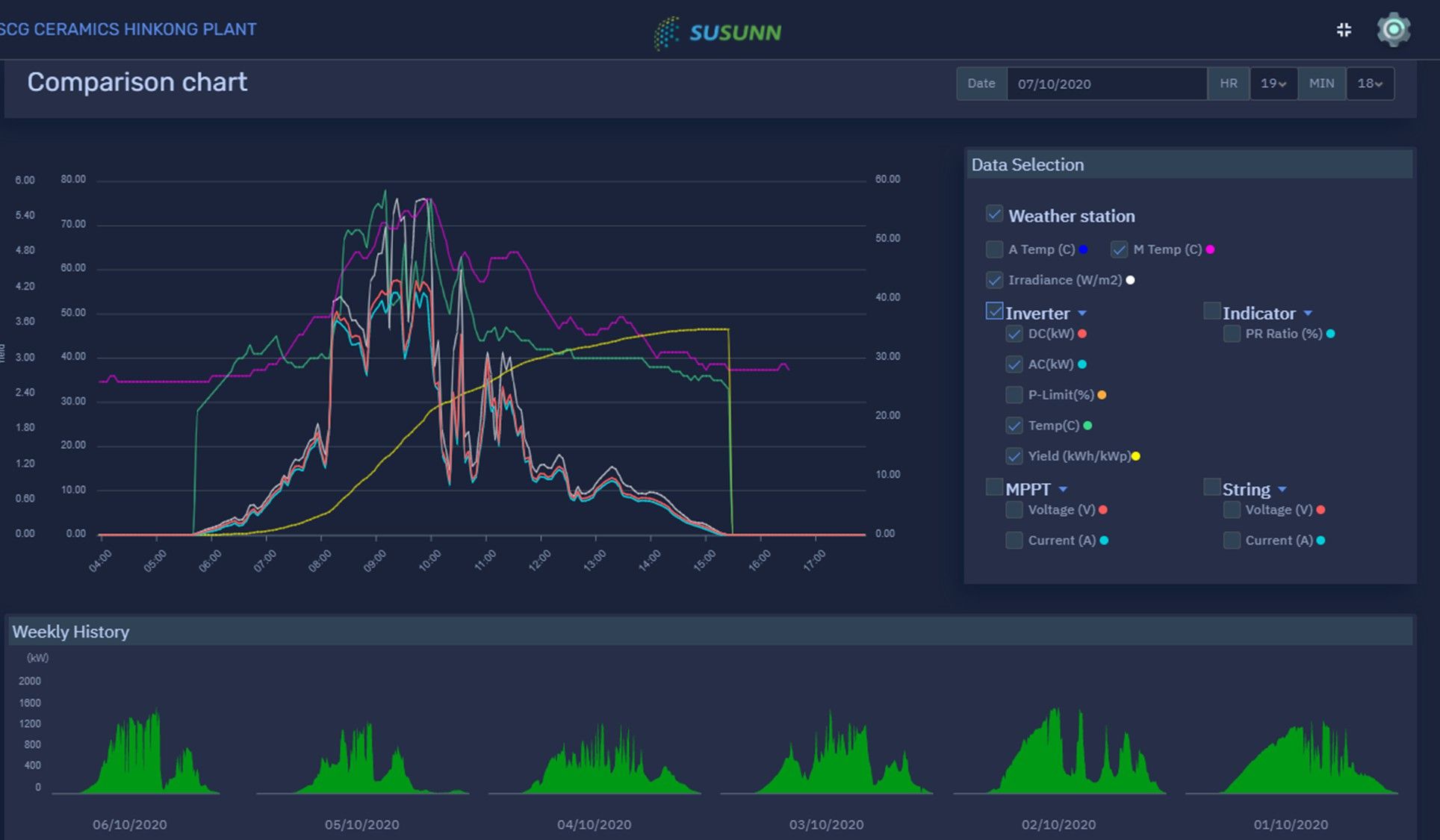Viewport: 1440px width, 840px height.
Task: Open the HR hour dropdown
Action: (1273, 84)
